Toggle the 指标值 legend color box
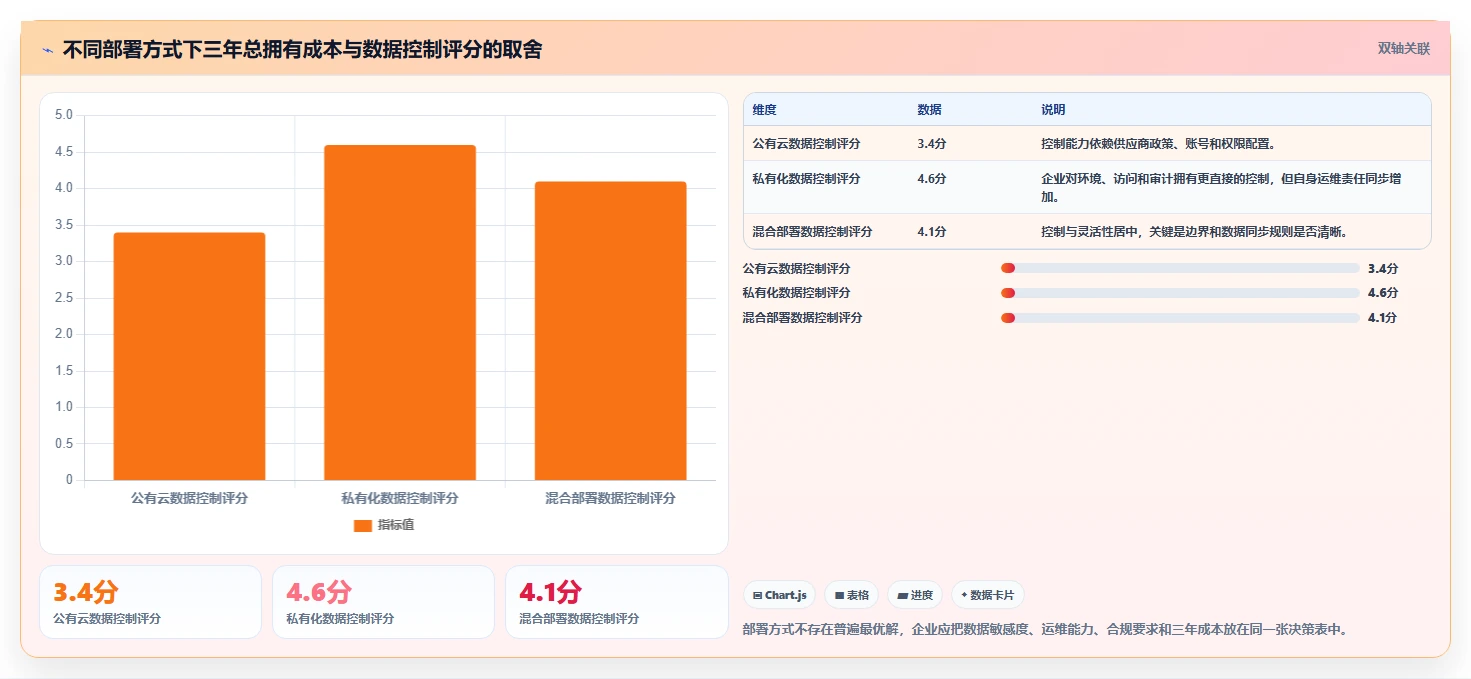This screenshot has height=679, width=1471. tap(363, 525)
